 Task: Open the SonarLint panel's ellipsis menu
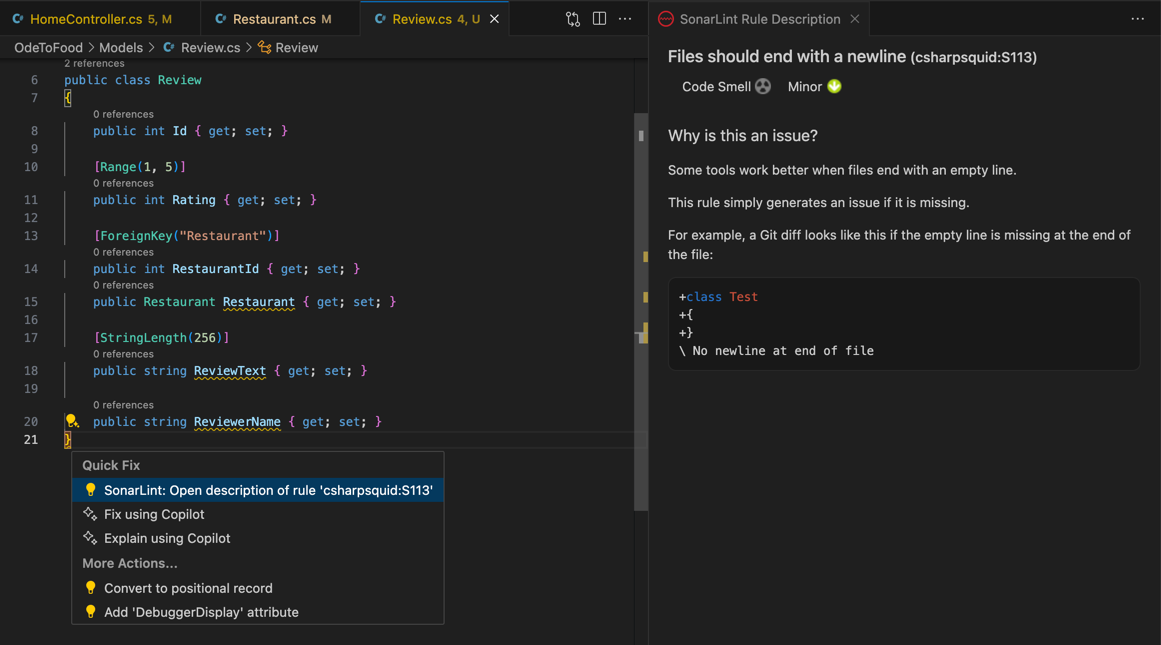coord(1137,18)
